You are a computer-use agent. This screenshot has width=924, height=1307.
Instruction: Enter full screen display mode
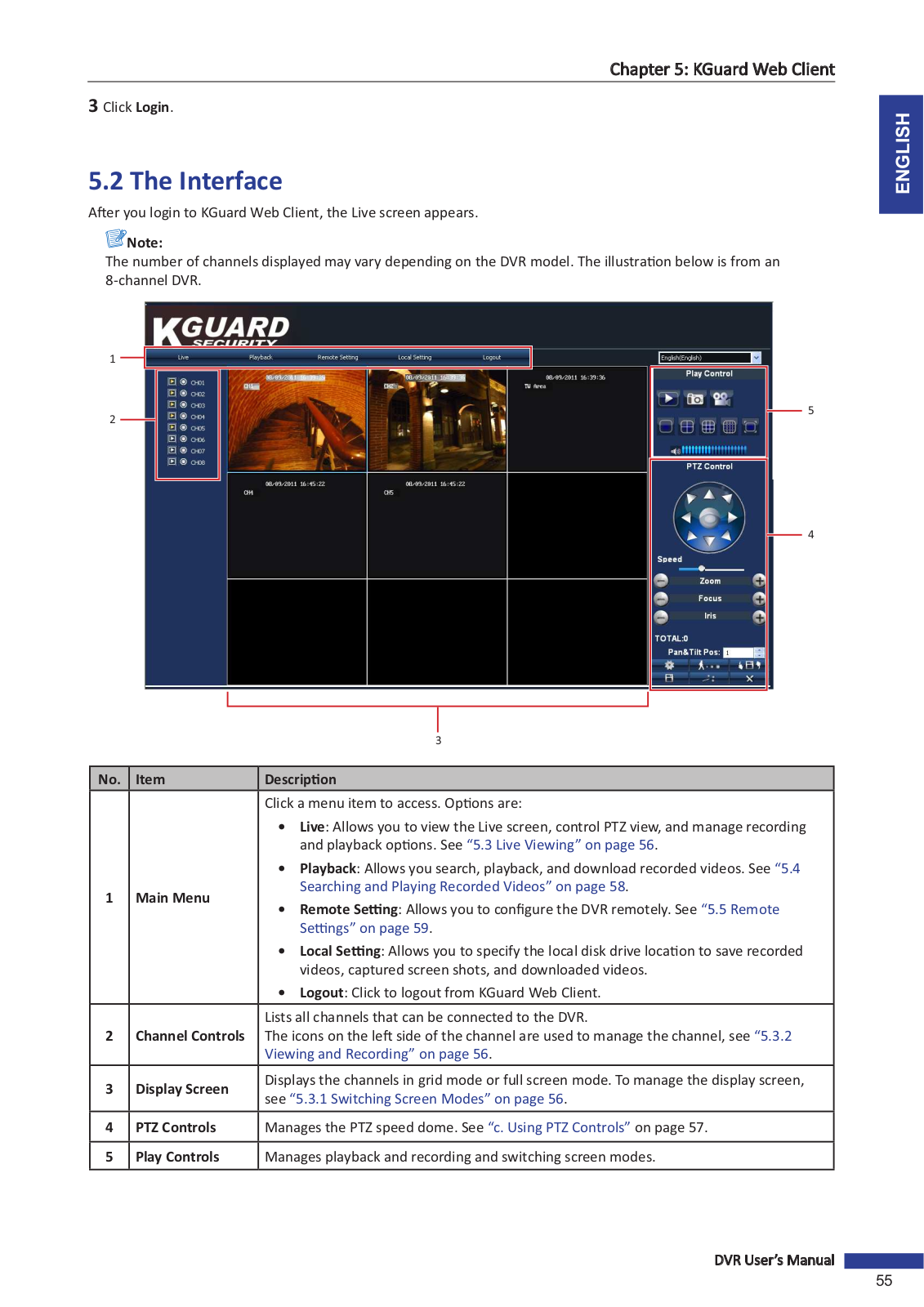751,426
